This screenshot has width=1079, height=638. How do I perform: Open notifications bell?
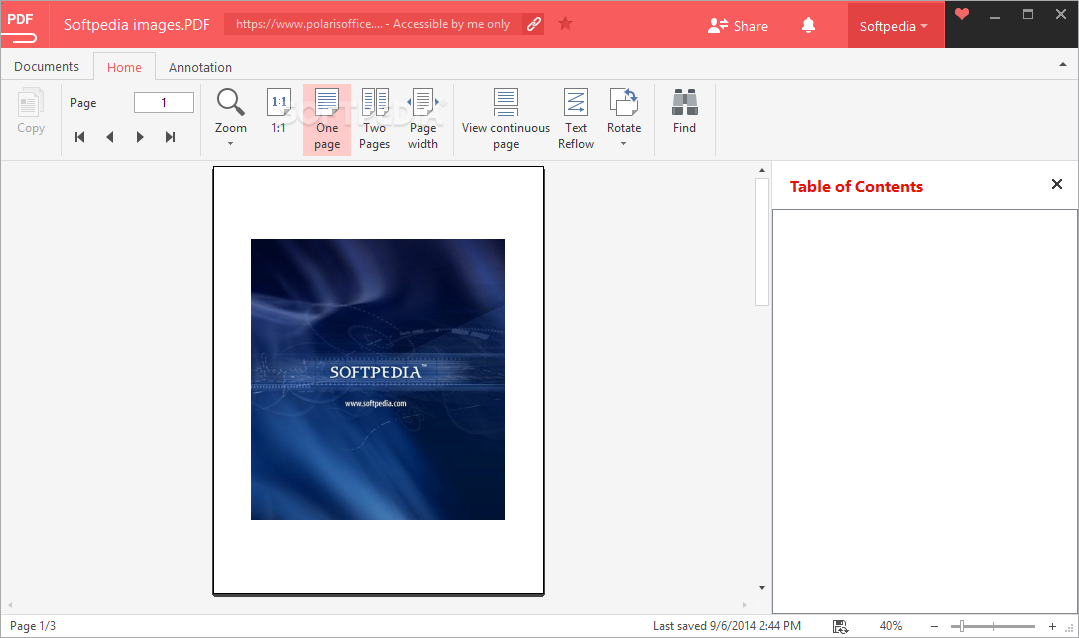pos(809,25)
